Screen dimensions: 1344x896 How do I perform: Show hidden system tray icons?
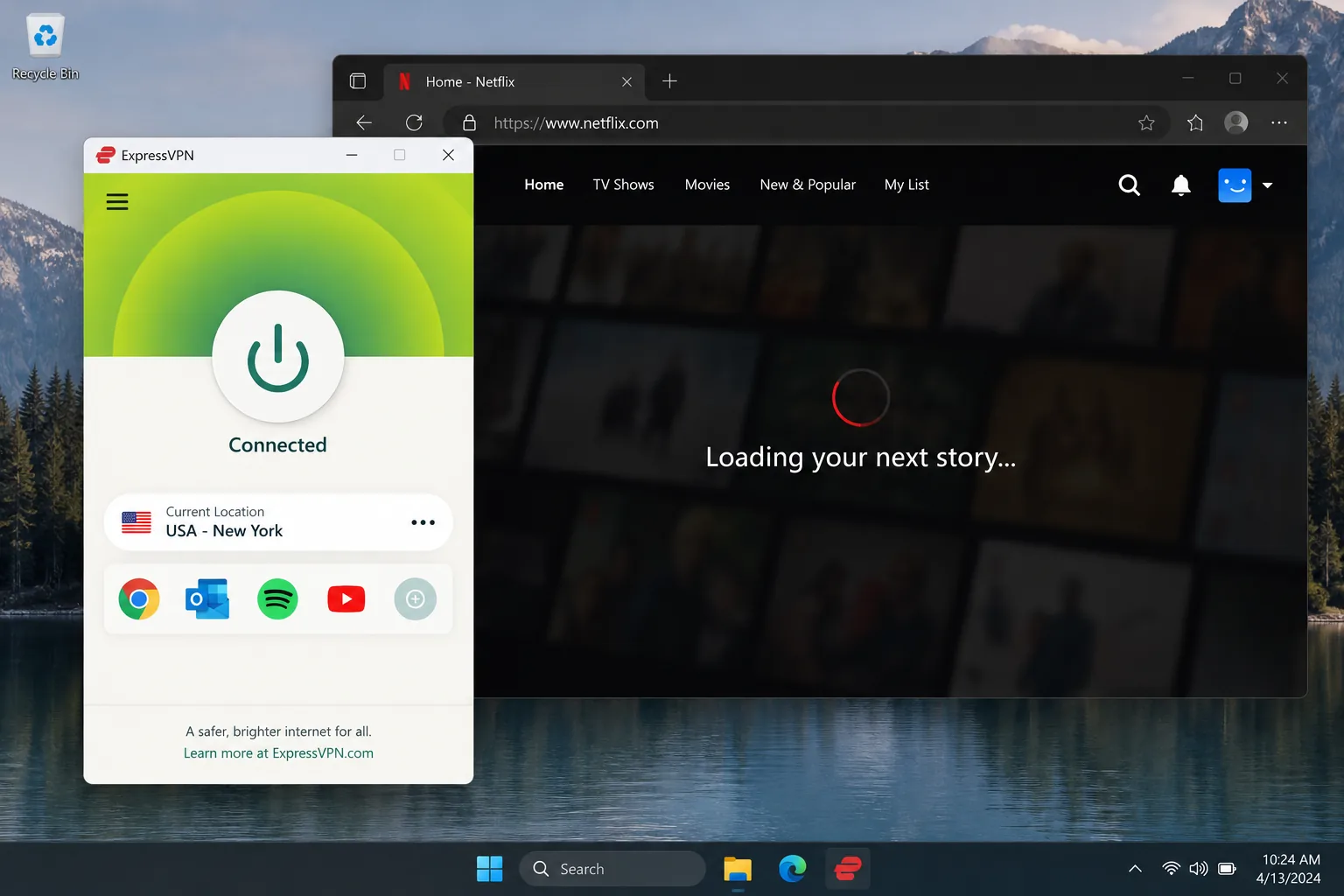click(x=1135, y=869)
